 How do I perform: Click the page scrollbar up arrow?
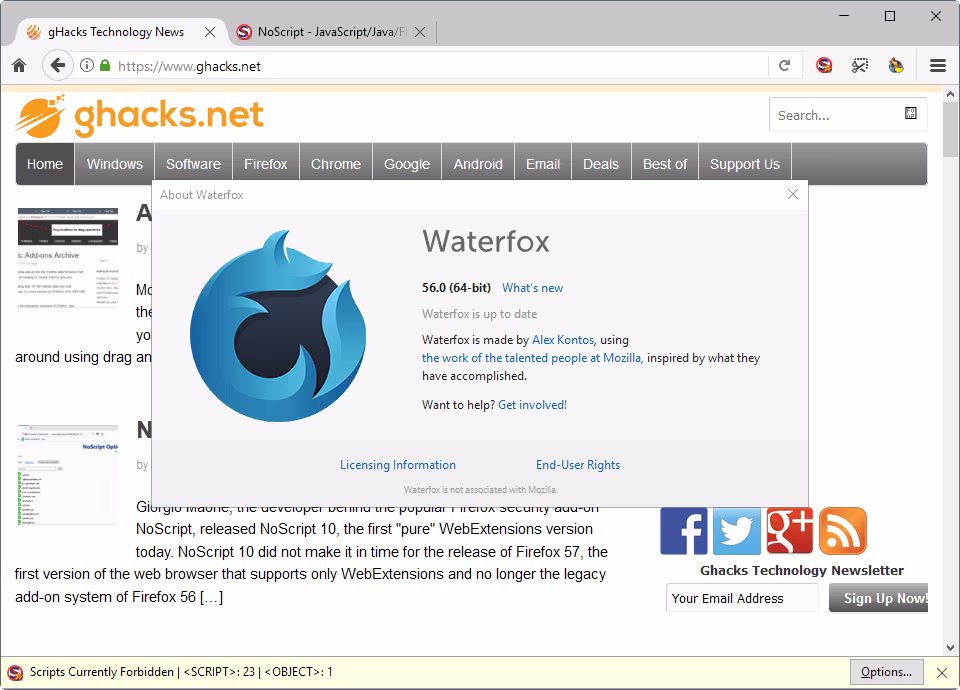pyautogui.click(x=950, y=94)
